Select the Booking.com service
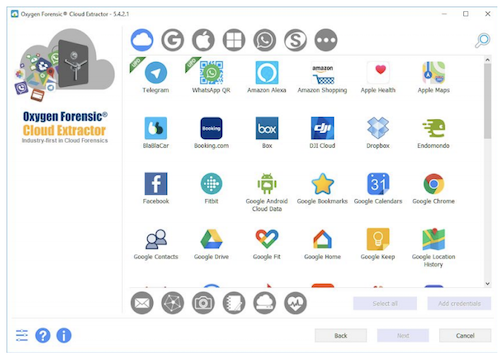 211,133
